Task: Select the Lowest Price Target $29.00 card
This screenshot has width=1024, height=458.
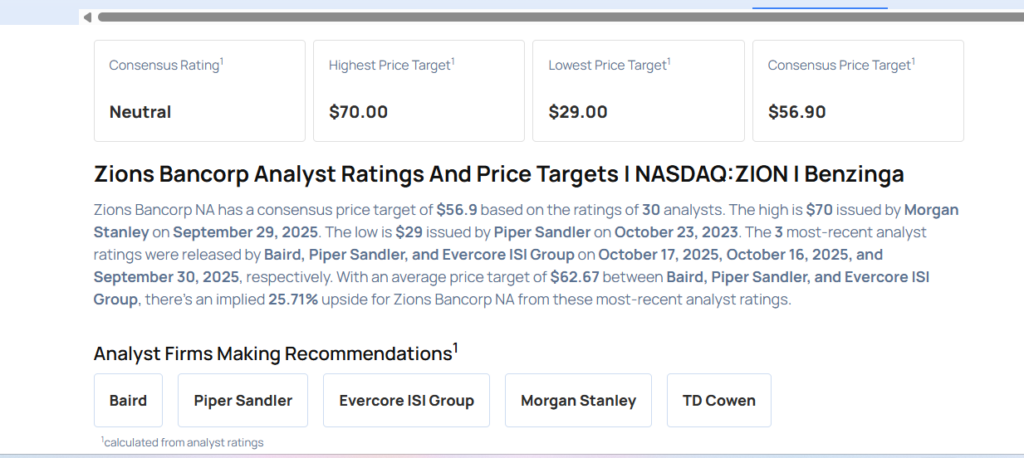Action: tap(638, 91)
